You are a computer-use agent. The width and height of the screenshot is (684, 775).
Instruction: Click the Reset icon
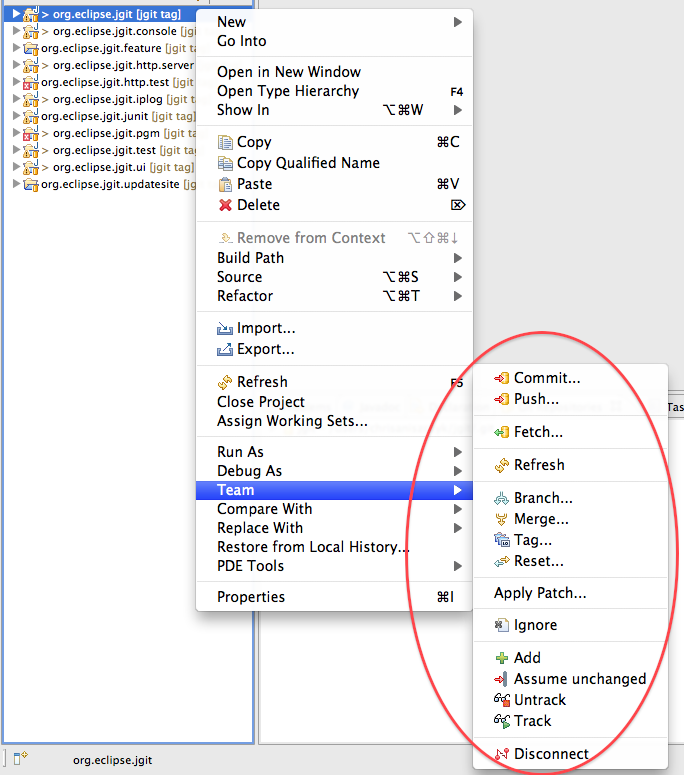(x=501, y=561)
